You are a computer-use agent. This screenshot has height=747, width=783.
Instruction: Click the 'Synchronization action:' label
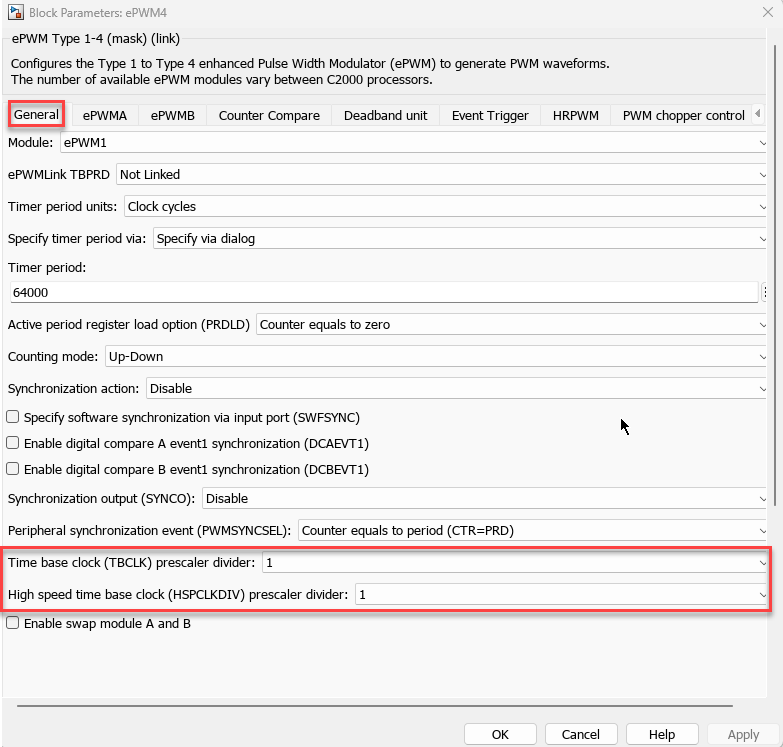(x=73, y=388)
